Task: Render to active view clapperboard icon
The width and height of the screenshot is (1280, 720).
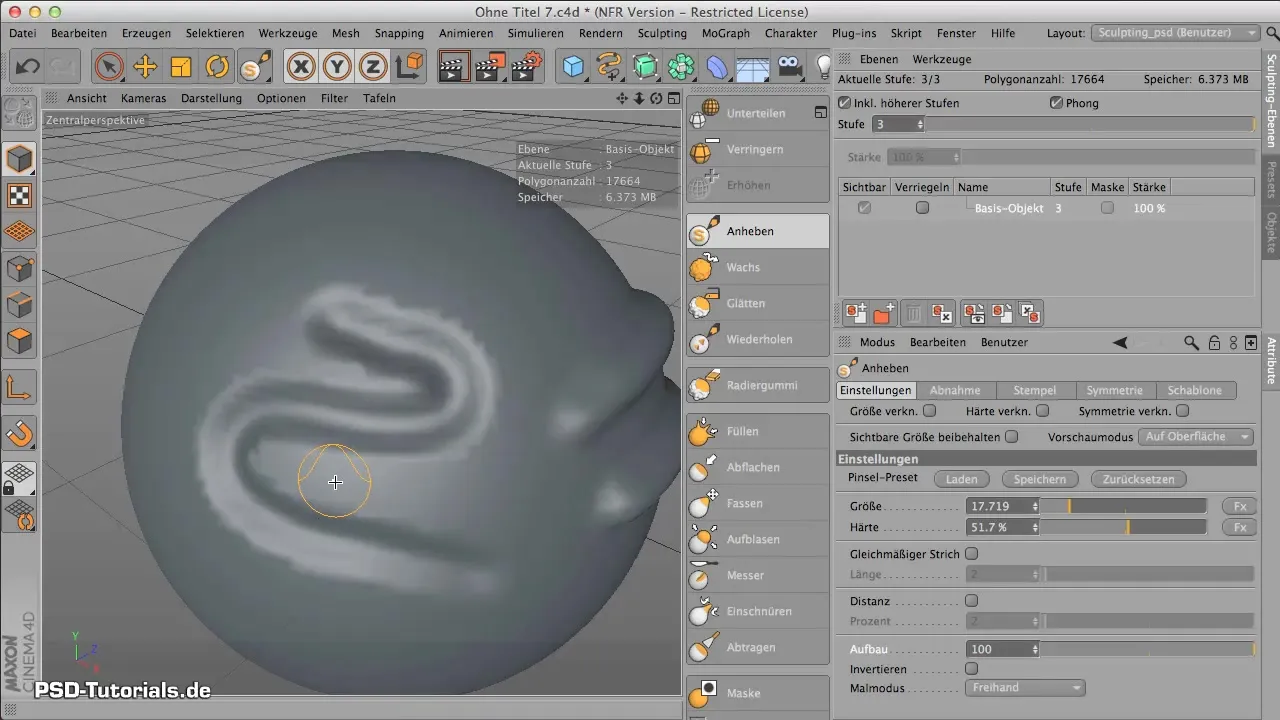Action: pos(453,67)
